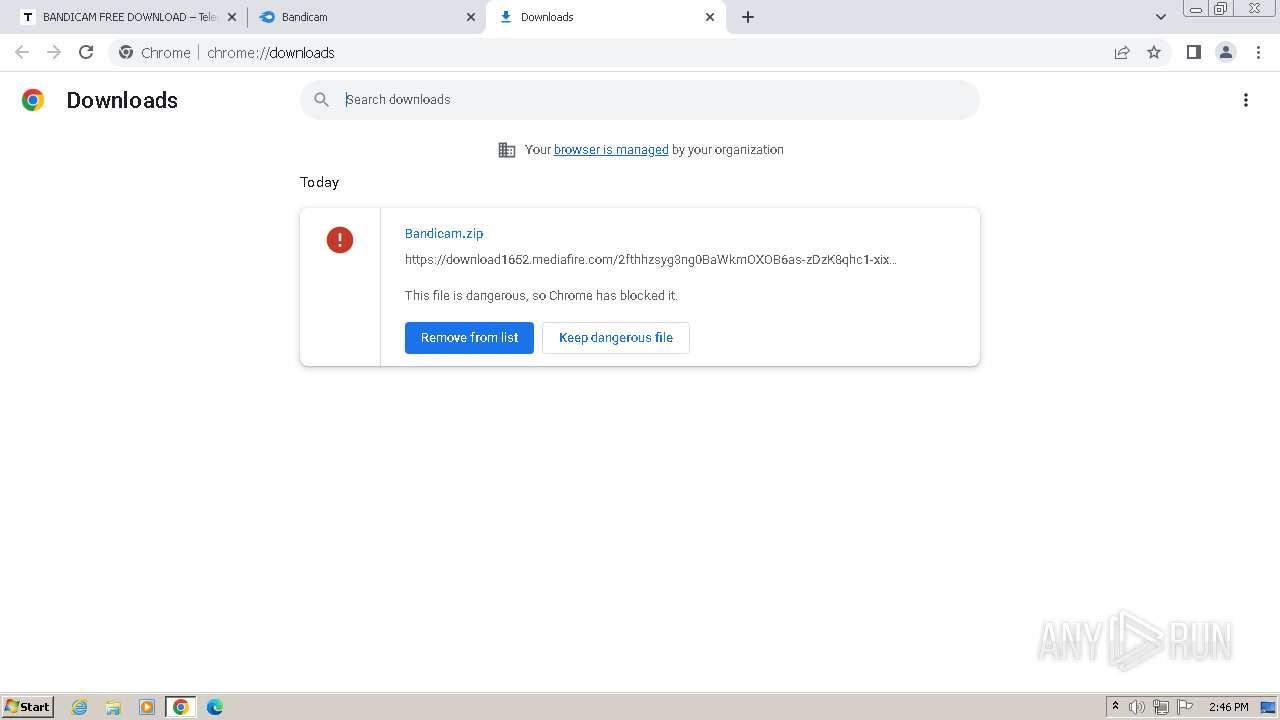This screenshot has width=1280, height=720.
Task: Open a new tab with plus icon
Action: pyautogui.click(x=748, y=17)
